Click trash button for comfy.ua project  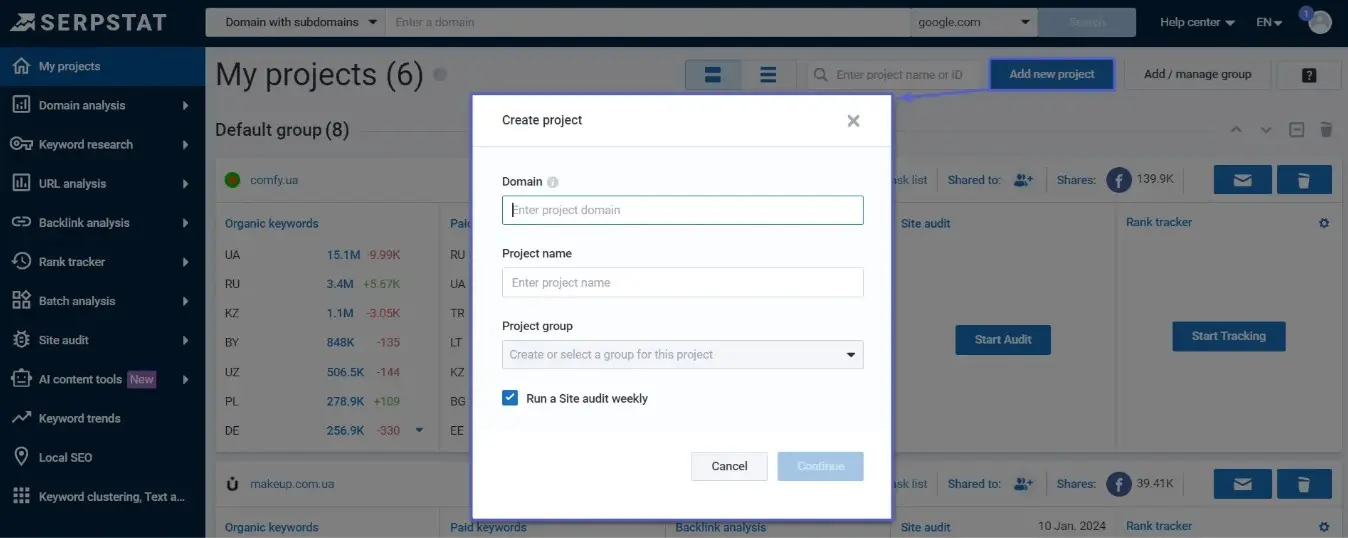point(1304,180)
